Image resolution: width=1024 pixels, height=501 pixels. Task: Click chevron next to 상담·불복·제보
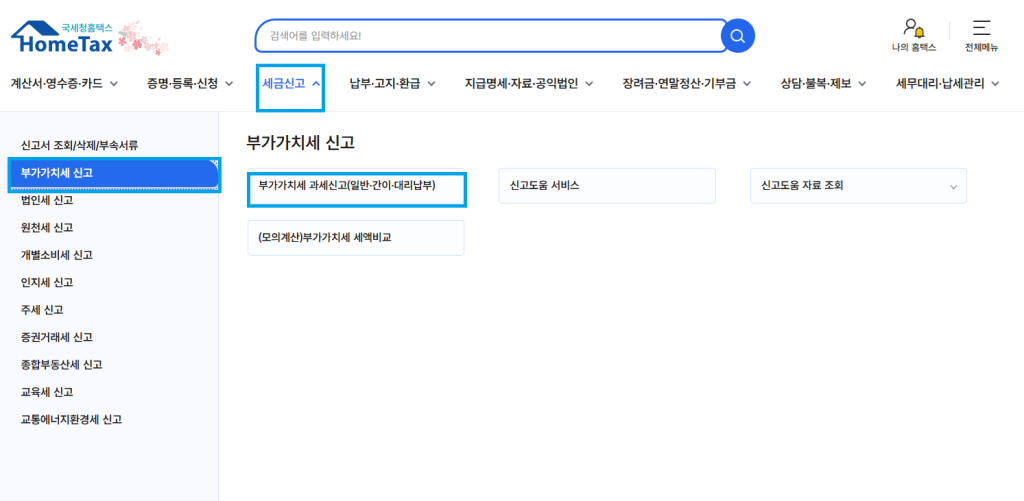862,84
